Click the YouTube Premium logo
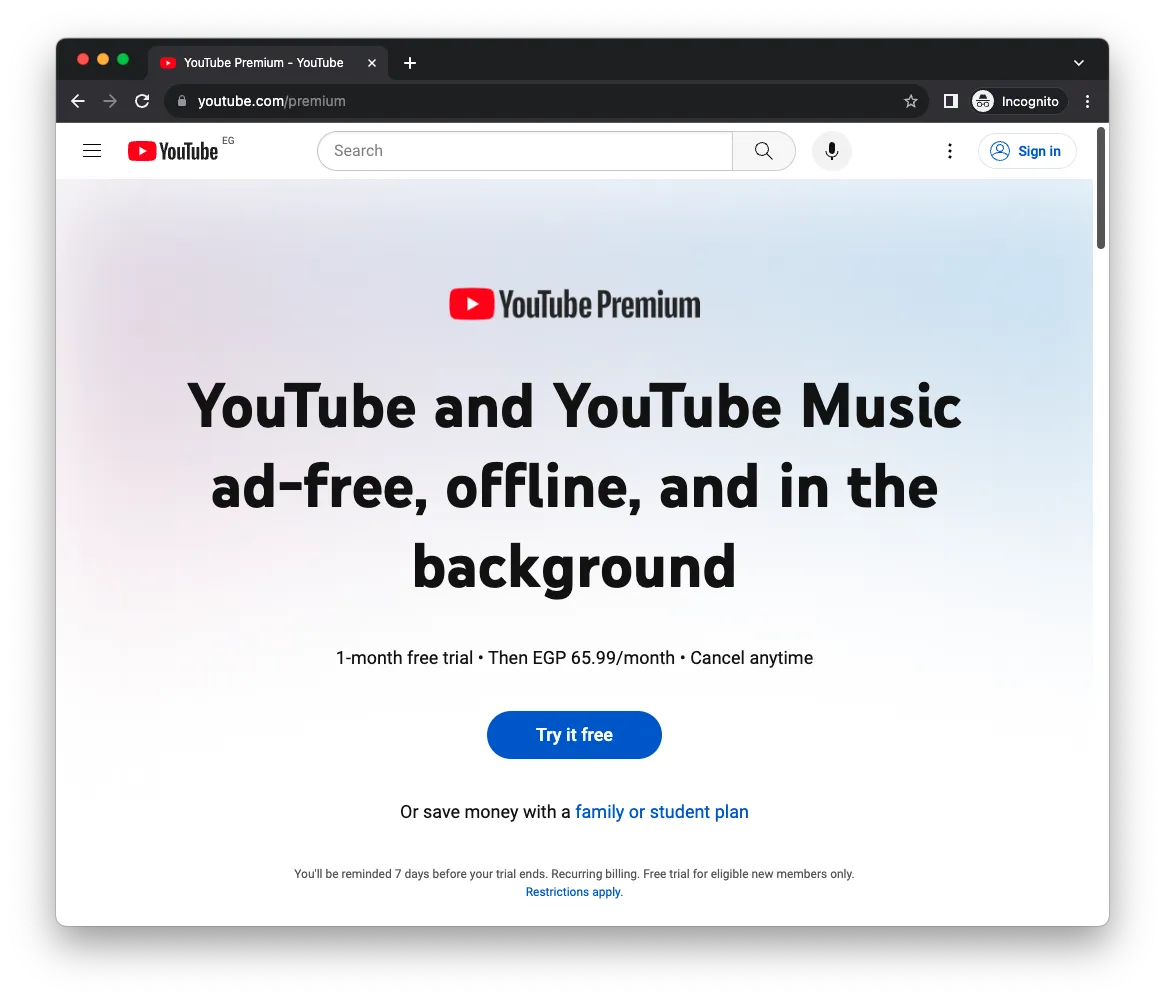The height and width of the screenshot is (1000, 1165). [x=574, y=304]
